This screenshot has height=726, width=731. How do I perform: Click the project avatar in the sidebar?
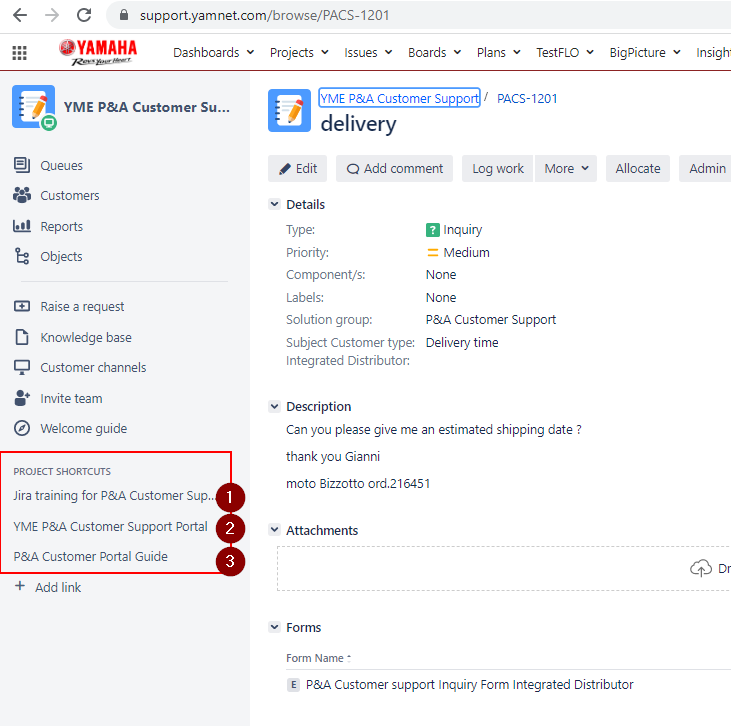(34, 107)
